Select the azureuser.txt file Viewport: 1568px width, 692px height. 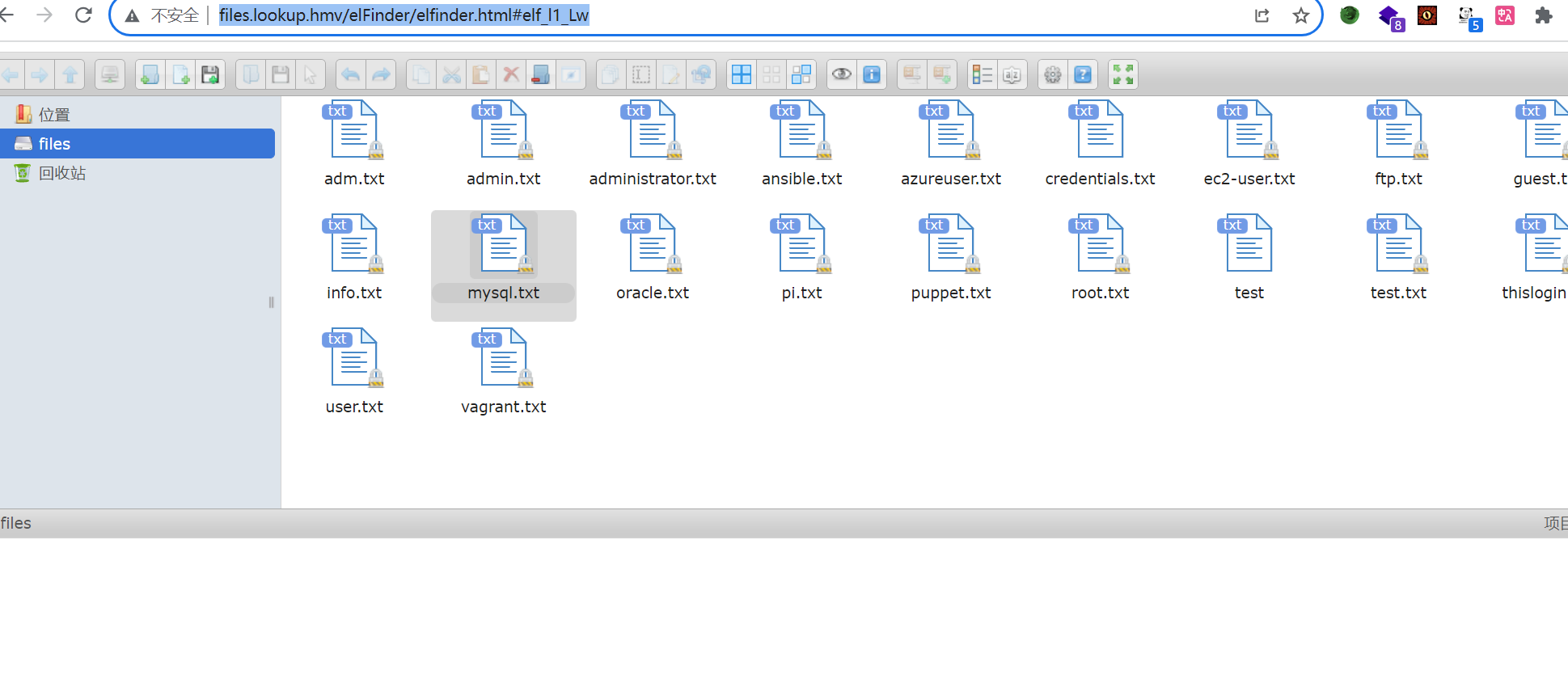951,144
